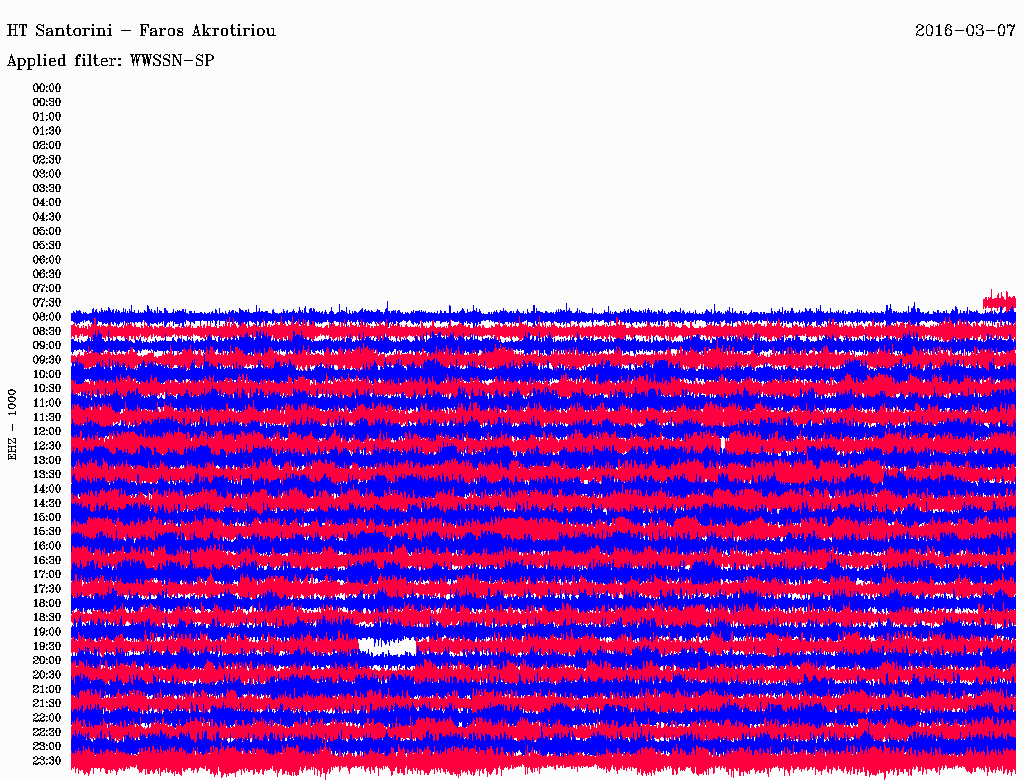1024x780 pixels.
Task: Click the white data gap in the 19:30 trace
Action: pos(387,647)
